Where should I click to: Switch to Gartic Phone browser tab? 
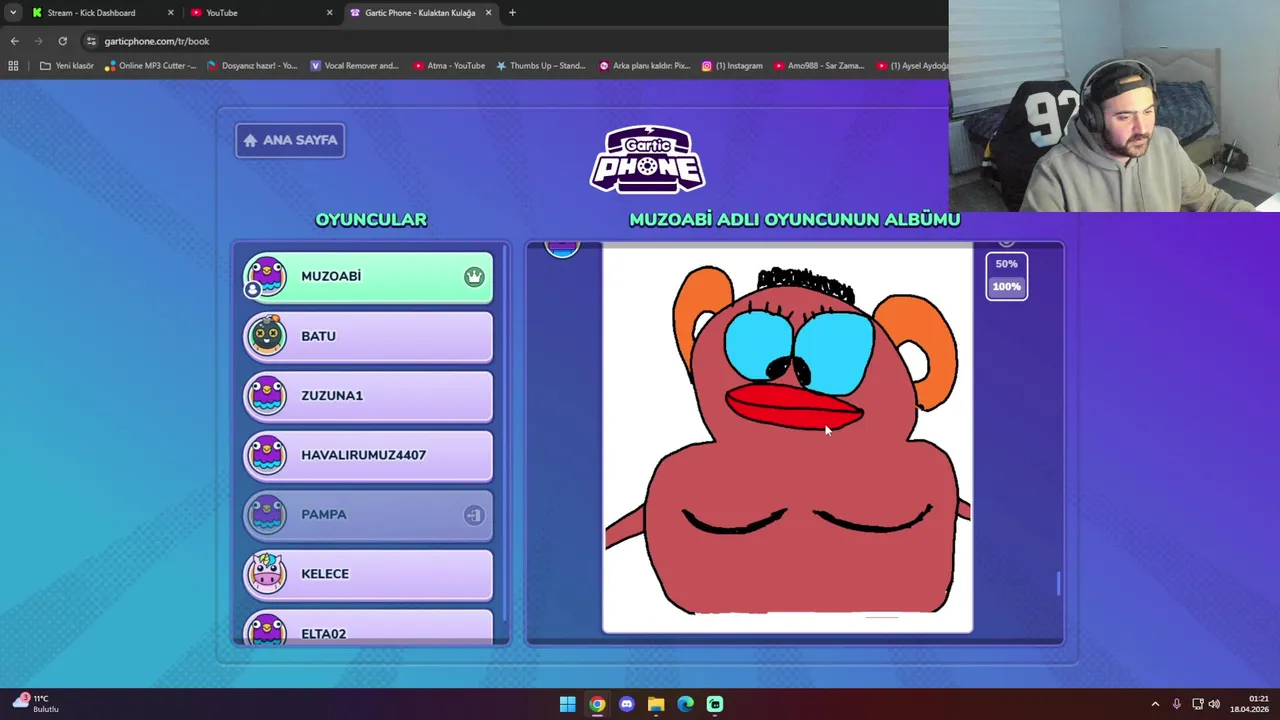[420, 13]
